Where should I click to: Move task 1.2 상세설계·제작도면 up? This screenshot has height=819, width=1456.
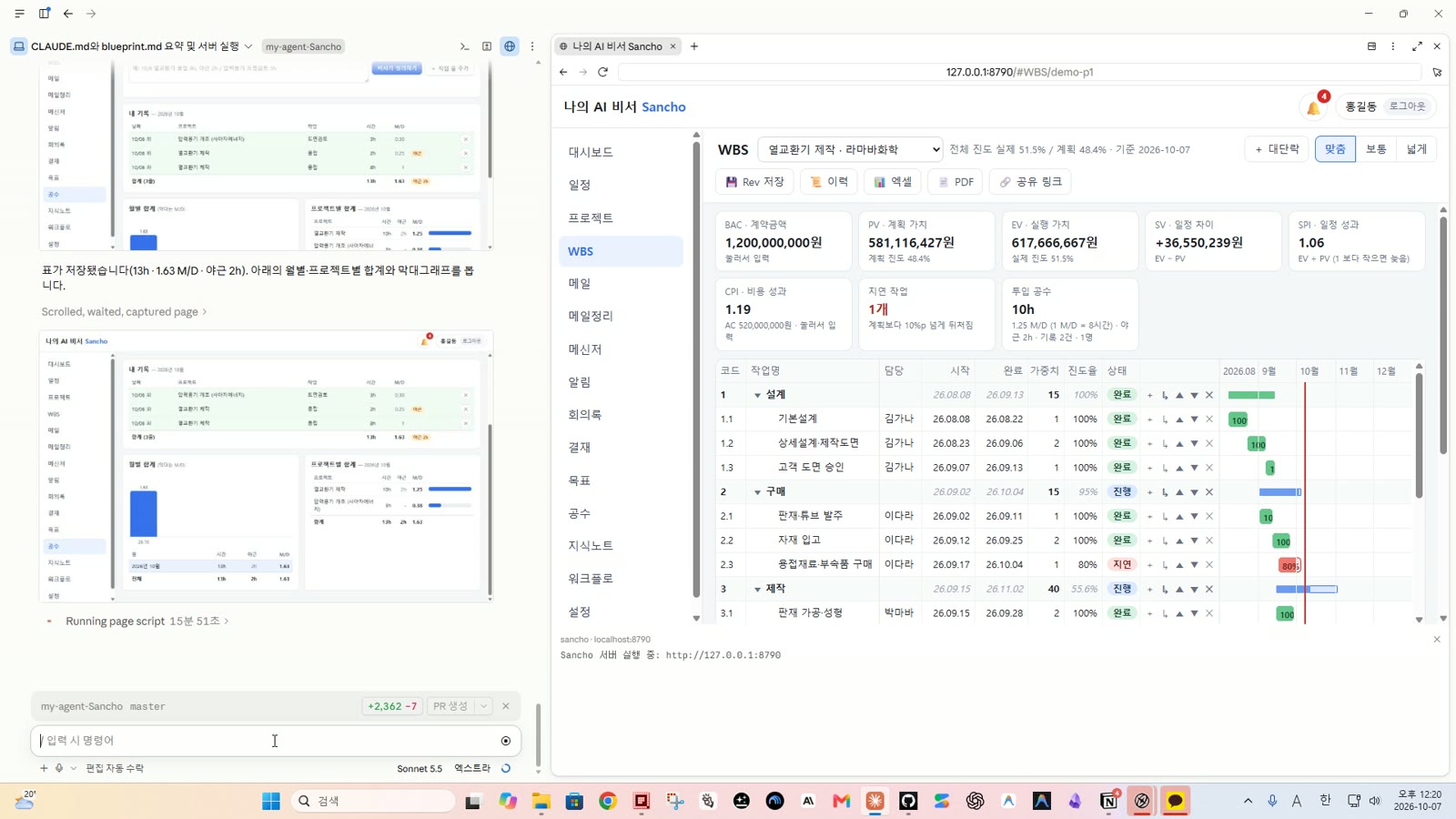(x=1179, y=444)
